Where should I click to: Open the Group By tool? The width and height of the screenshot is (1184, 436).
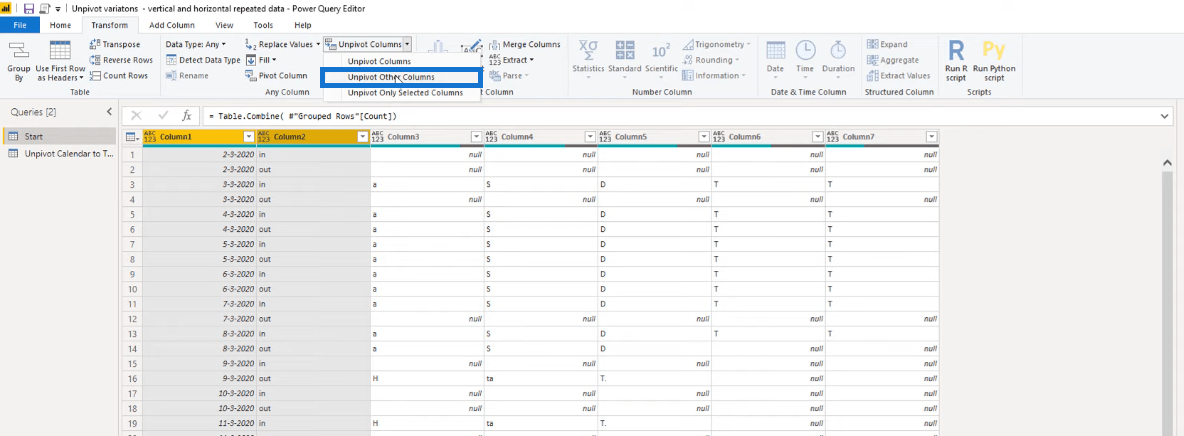click(19, 62)
